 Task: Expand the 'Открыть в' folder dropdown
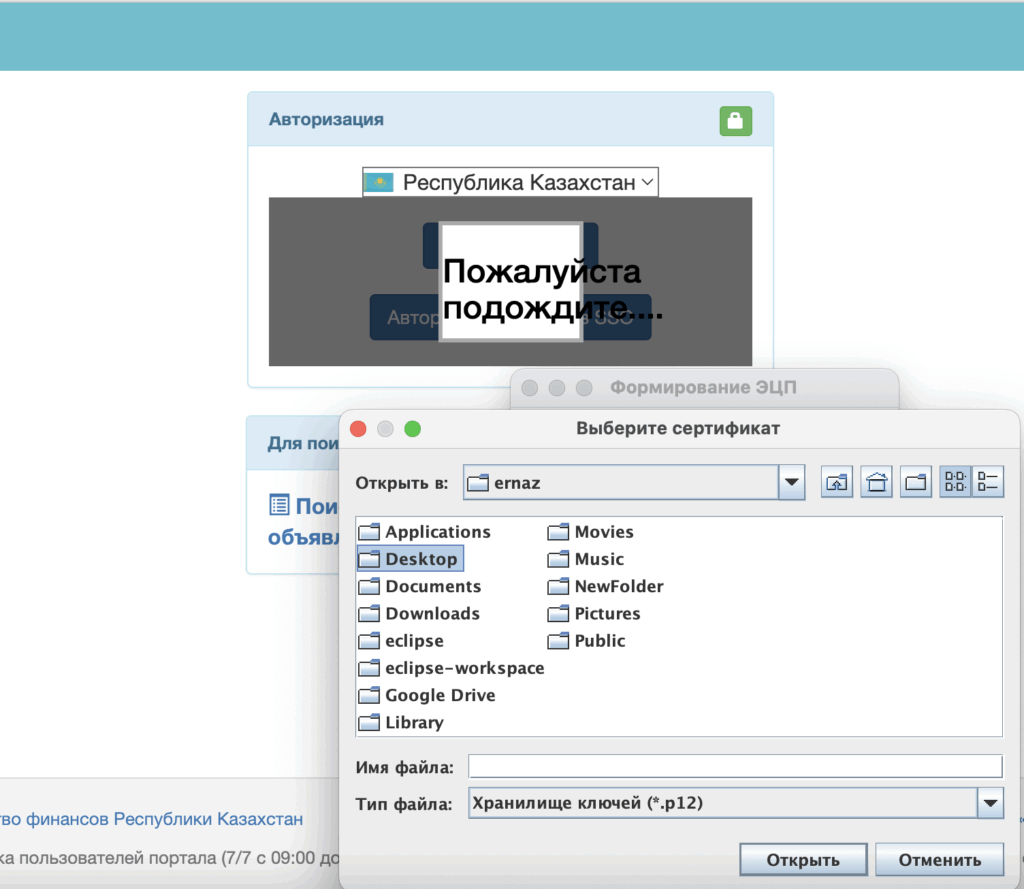click(791, 483)
